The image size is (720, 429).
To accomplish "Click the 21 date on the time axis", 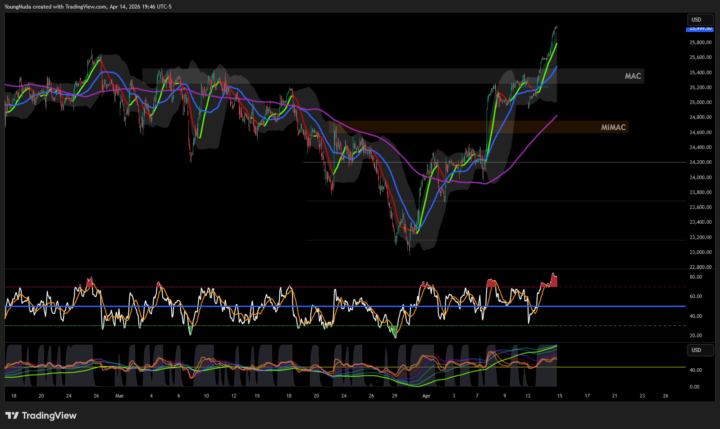I will click(614, 395).
